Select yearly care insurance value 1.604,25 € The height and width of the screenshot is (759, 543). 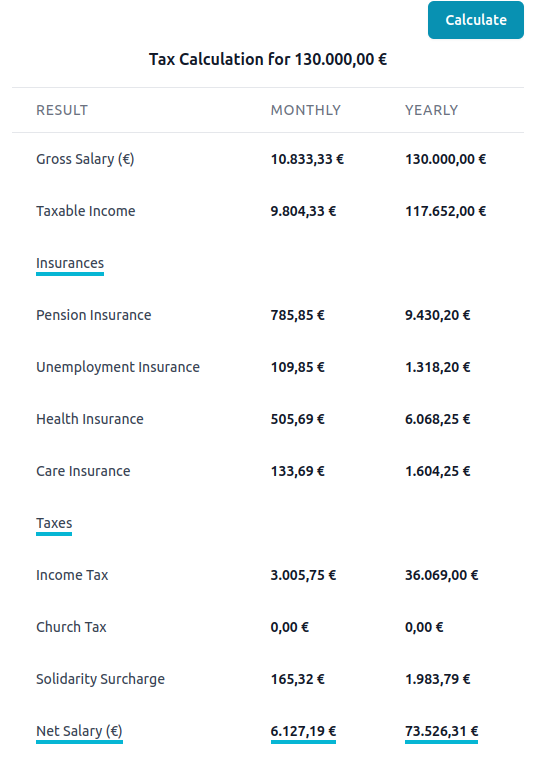tap(437, 471)
